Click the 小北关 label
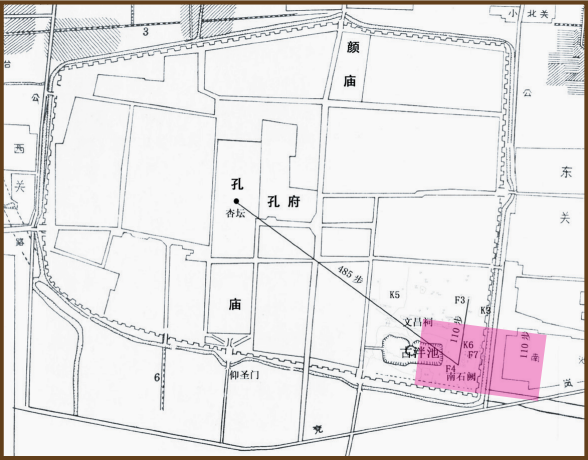 529,14
